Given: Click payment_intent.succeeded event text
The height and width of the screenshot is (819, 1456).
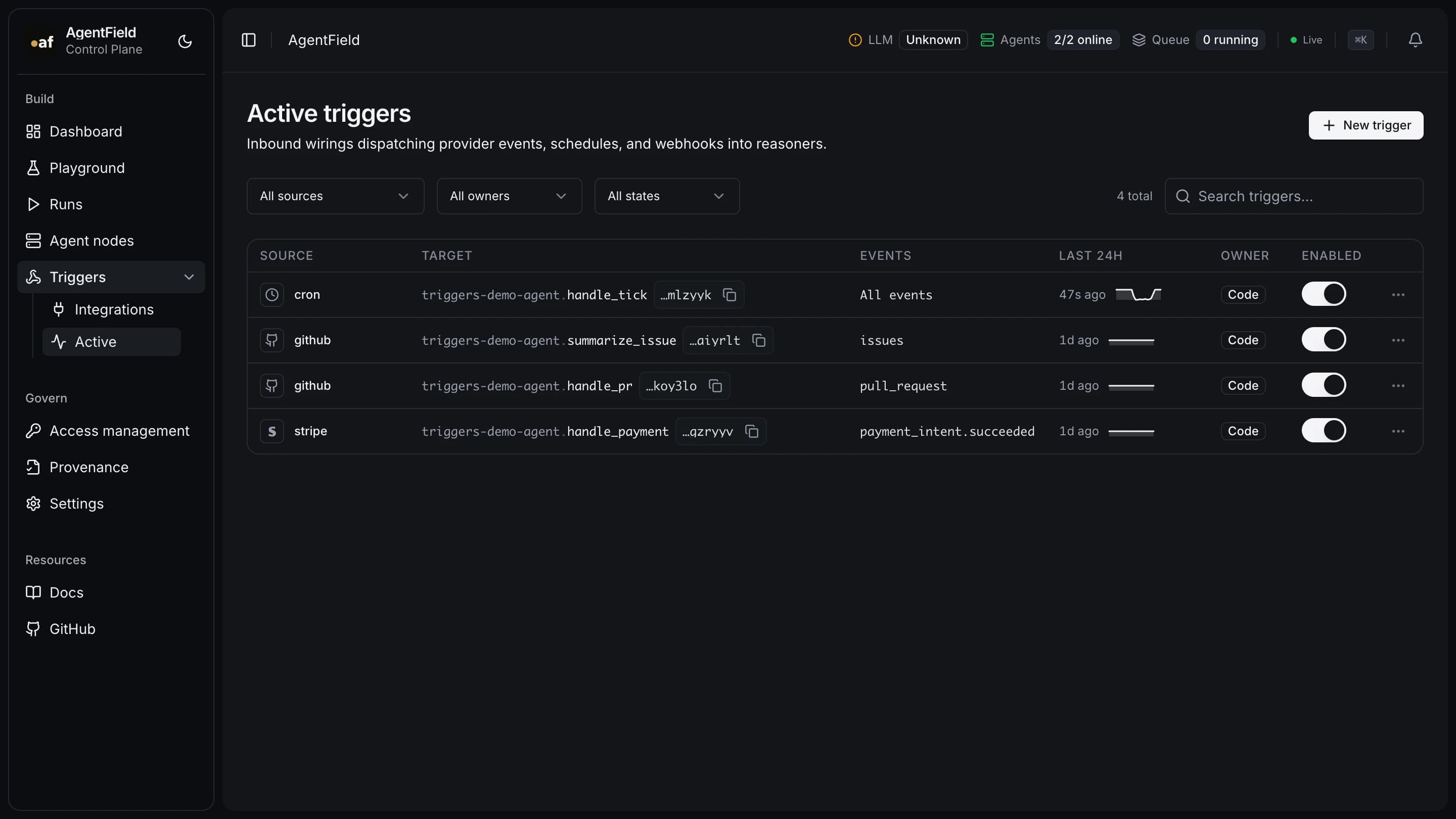Looking at the screenshot, I should click(x=947, y=431).
